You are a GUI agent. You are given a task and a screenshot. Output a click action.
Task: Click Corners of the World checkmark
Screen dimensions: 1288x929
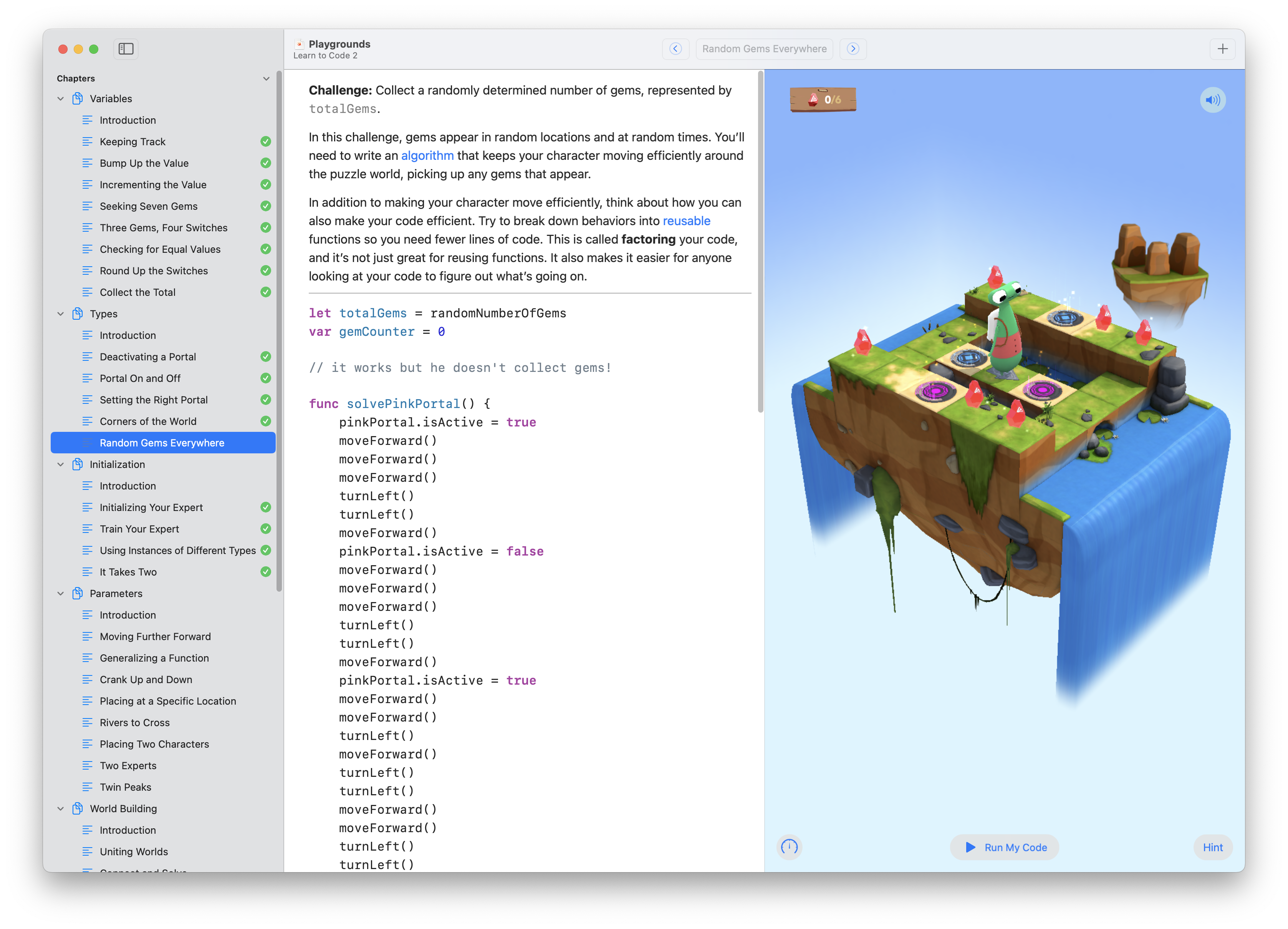coord(265,421)
